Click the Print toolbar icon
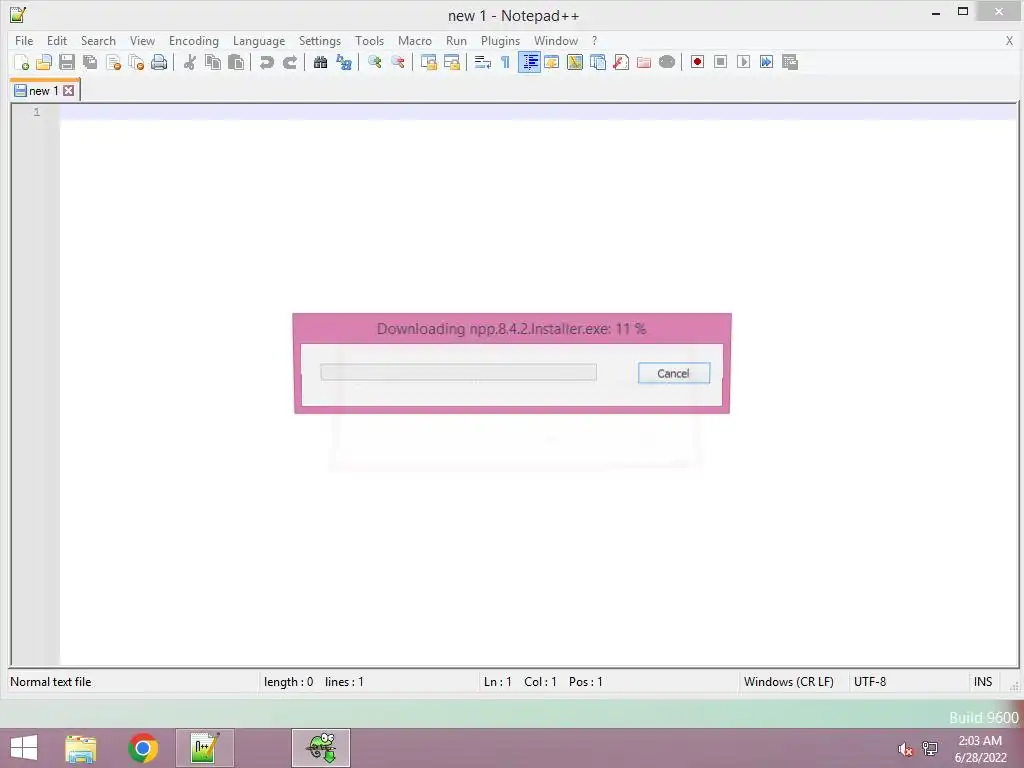Image resolution: width=1024 pixels, height=768 pixels. [159, 62]
